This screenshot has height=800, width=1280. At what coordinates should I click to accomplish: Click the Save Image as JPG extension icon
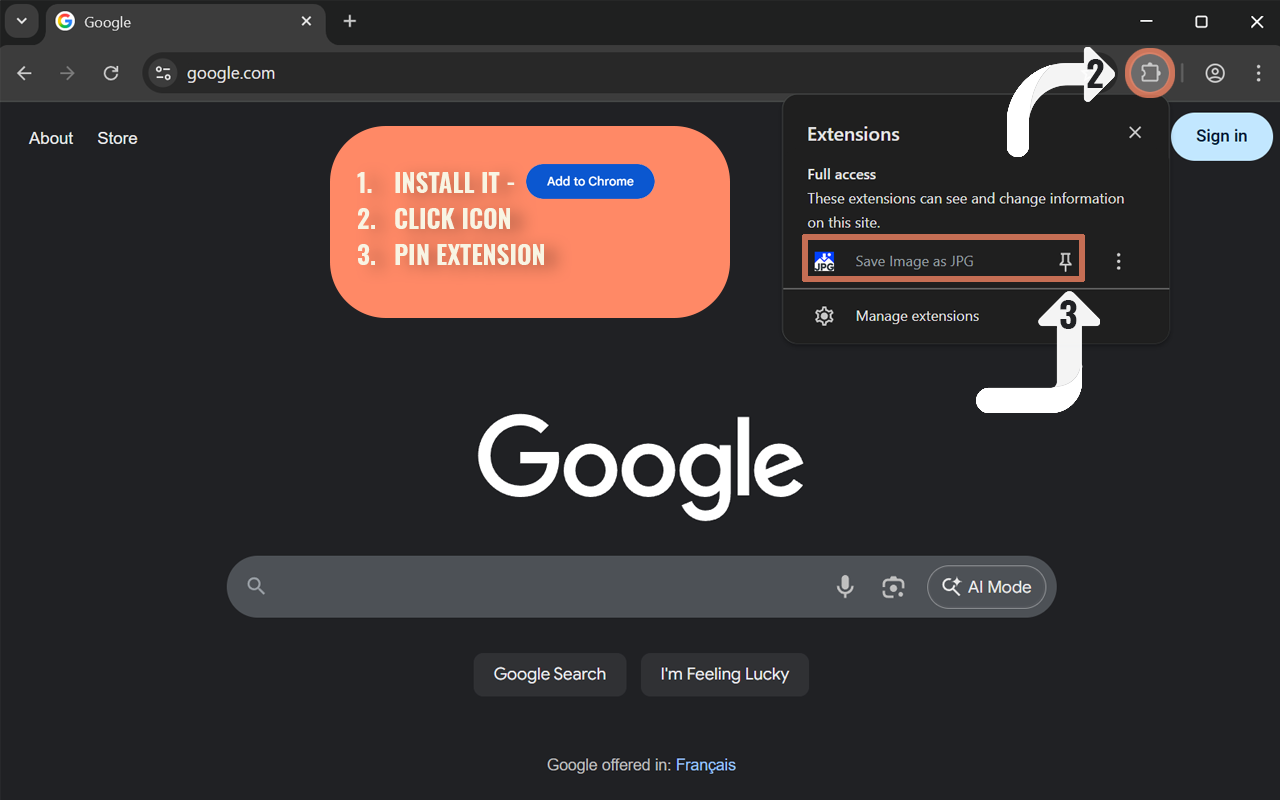[x=824, y=261]
